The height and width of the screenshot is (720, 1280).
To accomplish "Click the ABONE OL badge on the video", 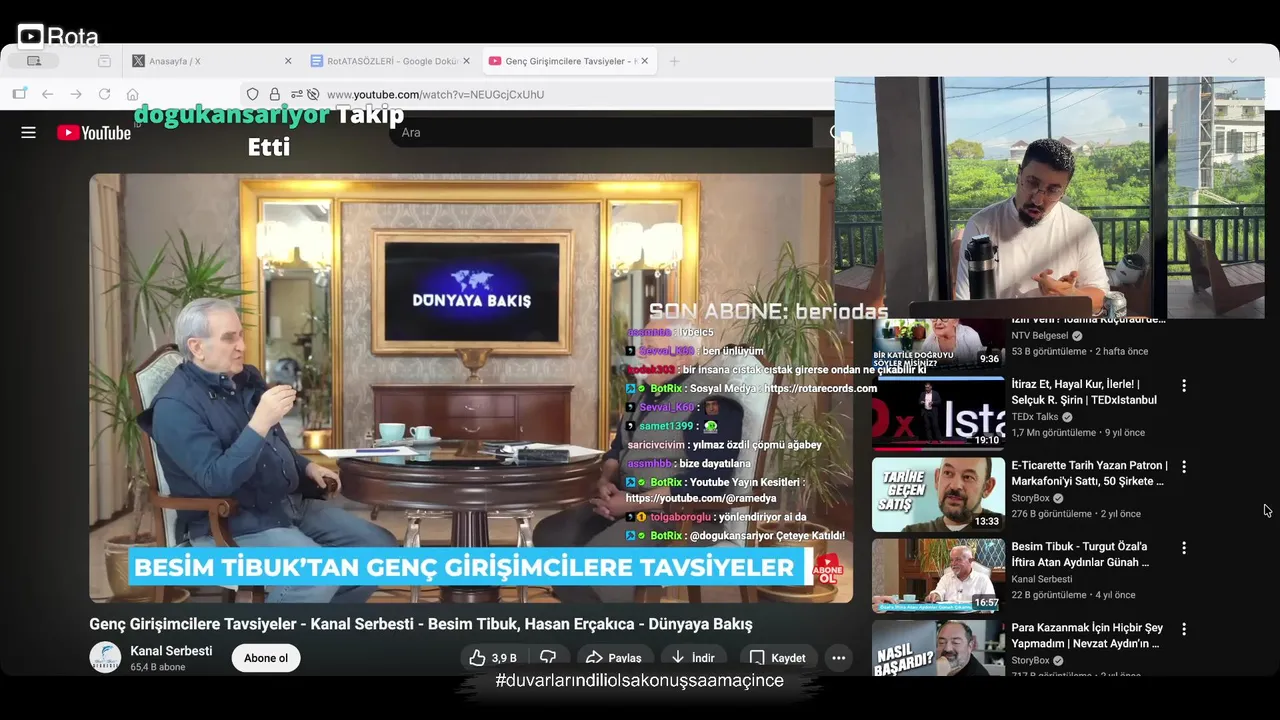I will click(x=827, y=571).
